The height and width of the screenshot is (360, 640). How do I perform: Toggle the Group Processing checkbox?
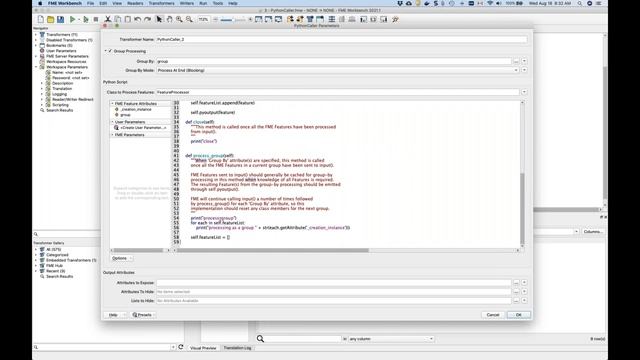(110, 51)
